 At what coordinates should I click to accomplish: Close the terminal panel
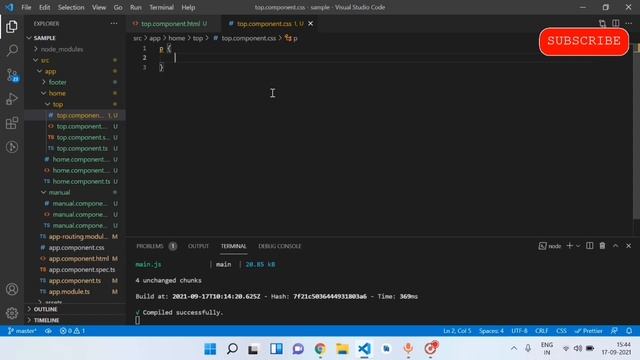(629, 246)
